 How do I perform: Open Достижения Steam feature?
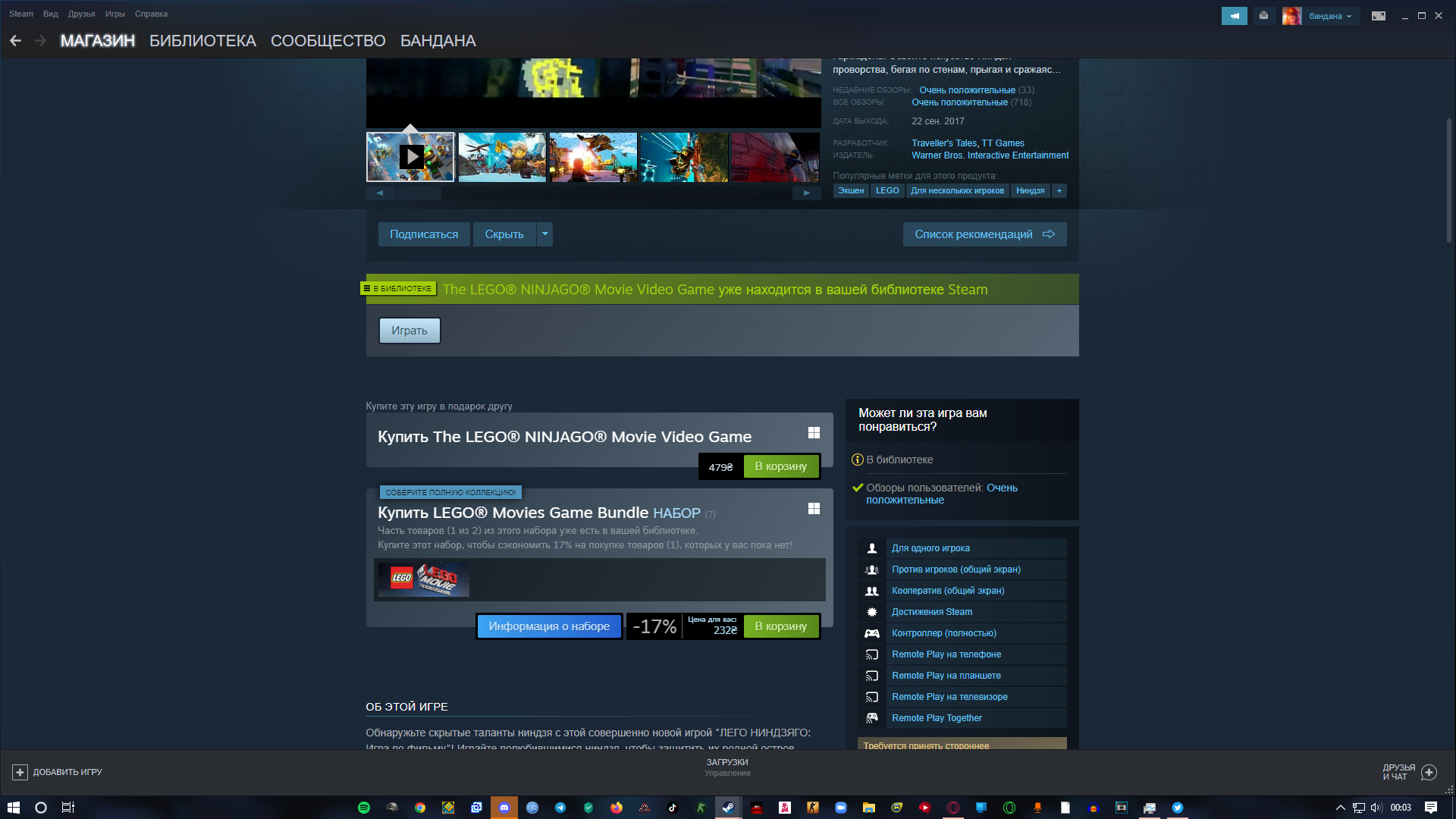click(962, 612)
